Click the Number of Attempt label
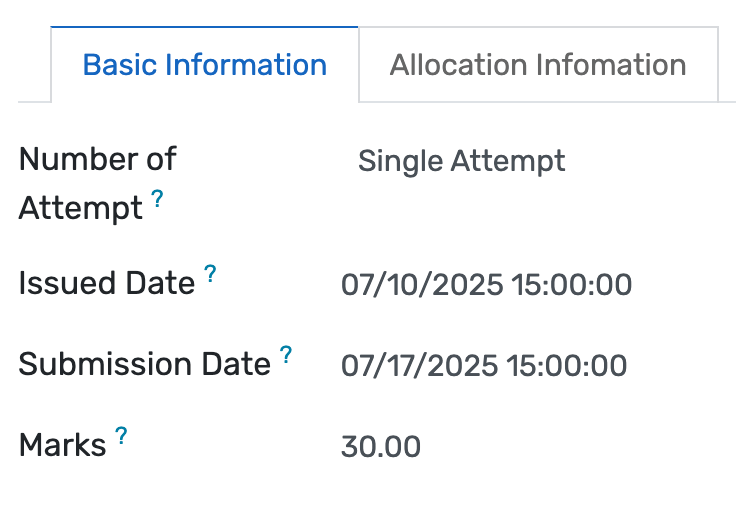736x508 pixels. tap(97, 159)
